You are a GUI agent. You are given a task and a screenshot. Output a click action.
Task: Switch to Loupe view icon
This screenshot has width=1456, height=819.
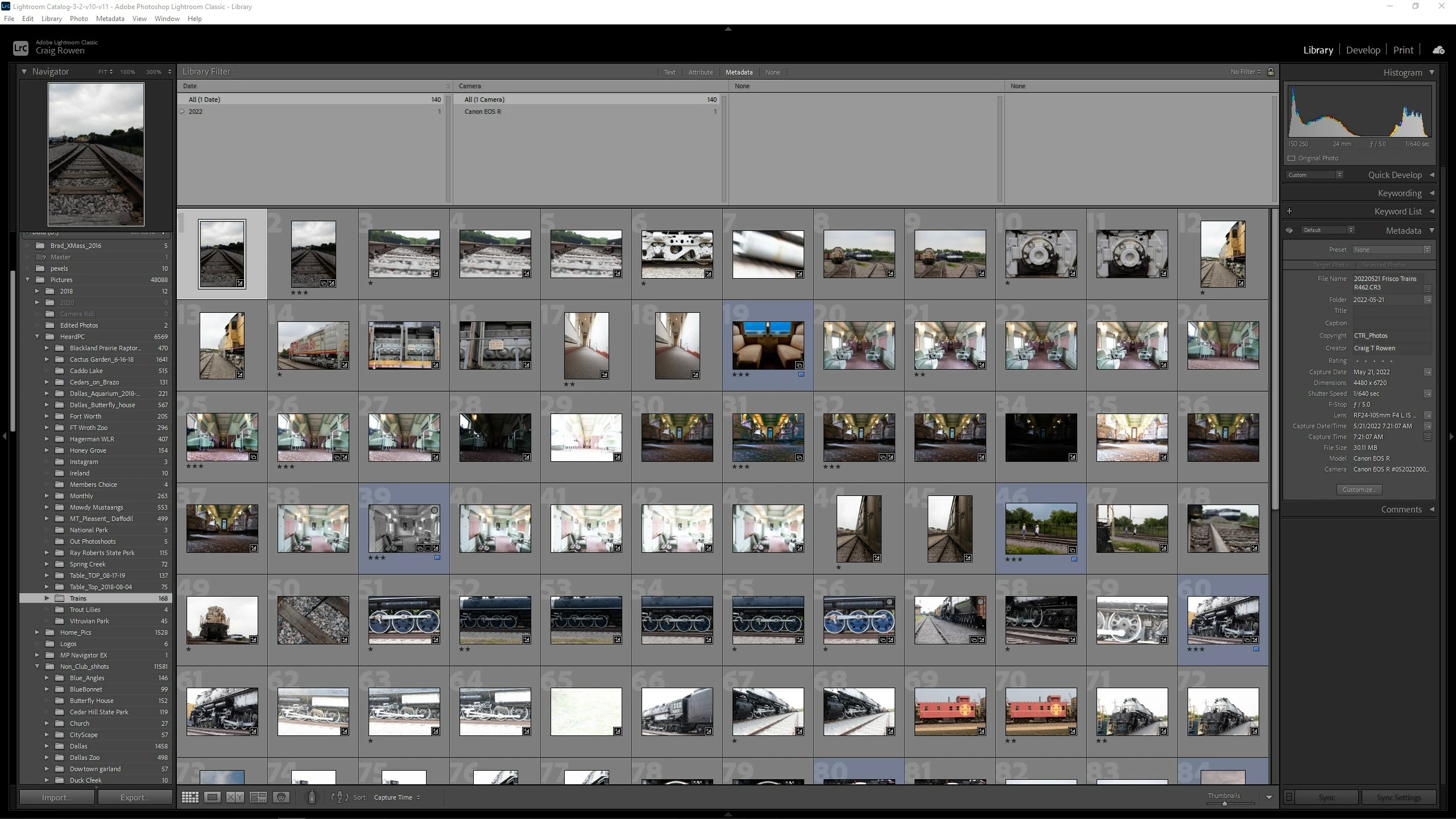[x=213, y=797]
